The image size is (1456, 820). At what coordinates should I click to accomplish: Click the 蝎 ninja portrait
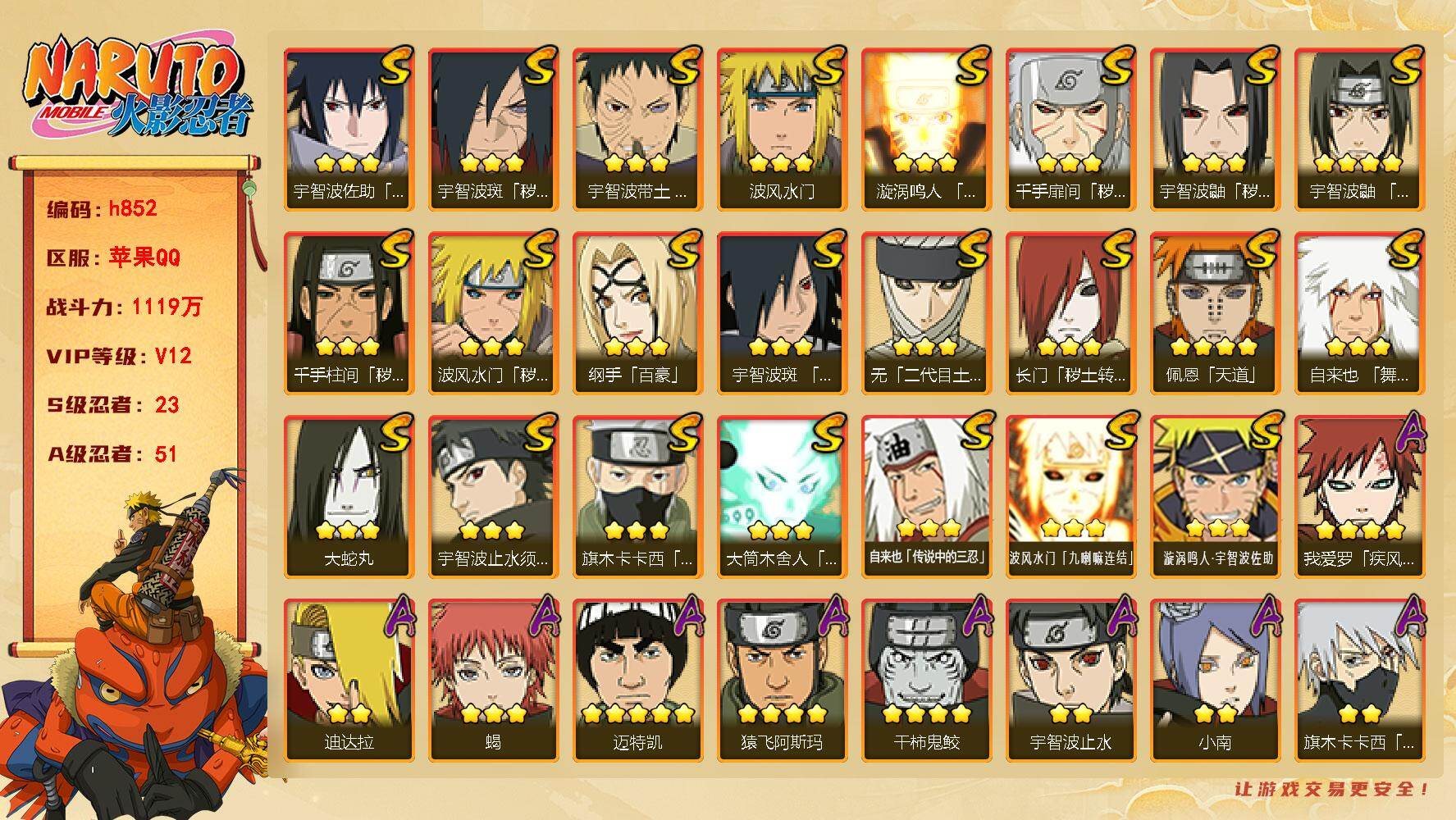pos(494,680)
